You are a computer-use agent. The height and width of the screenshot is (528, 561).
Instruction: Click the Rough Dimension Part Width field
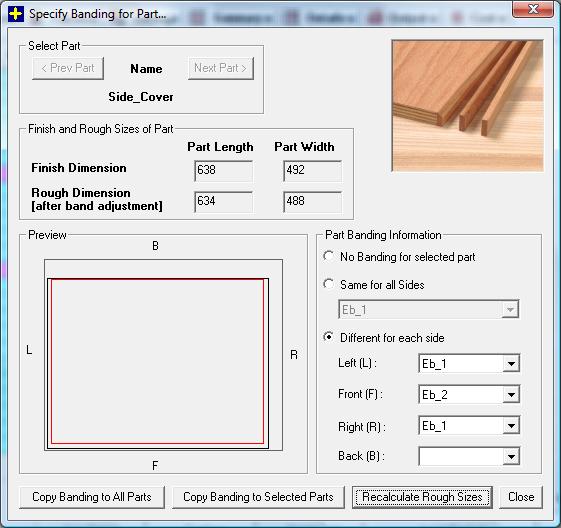tap(312, 201)
